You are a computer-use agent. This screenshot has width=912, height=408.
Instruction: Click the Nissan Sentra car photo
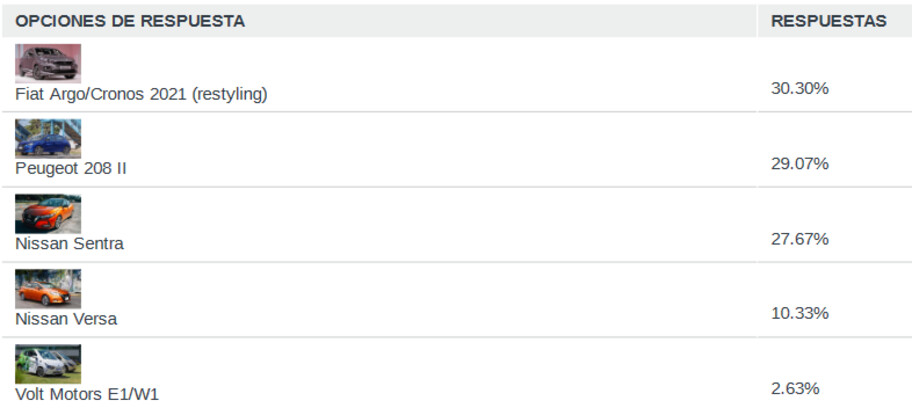coord(48,213)
